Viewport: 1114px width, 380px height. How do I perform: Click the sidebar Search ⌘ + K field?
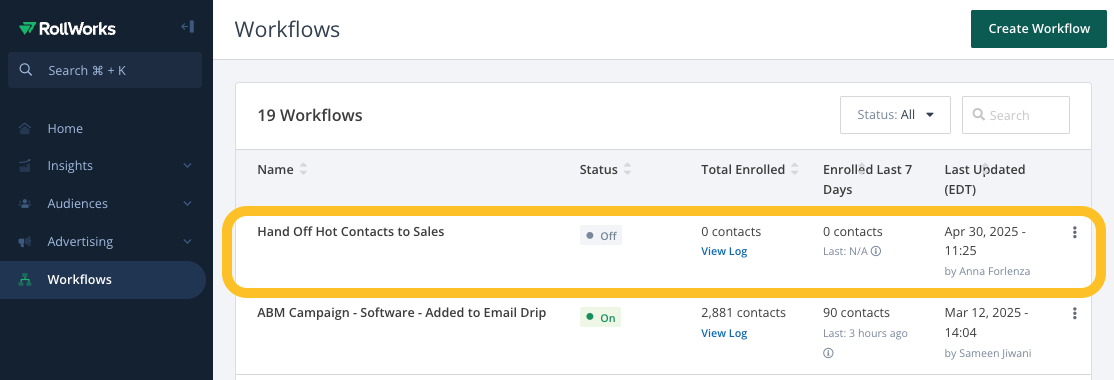[105, 70]
